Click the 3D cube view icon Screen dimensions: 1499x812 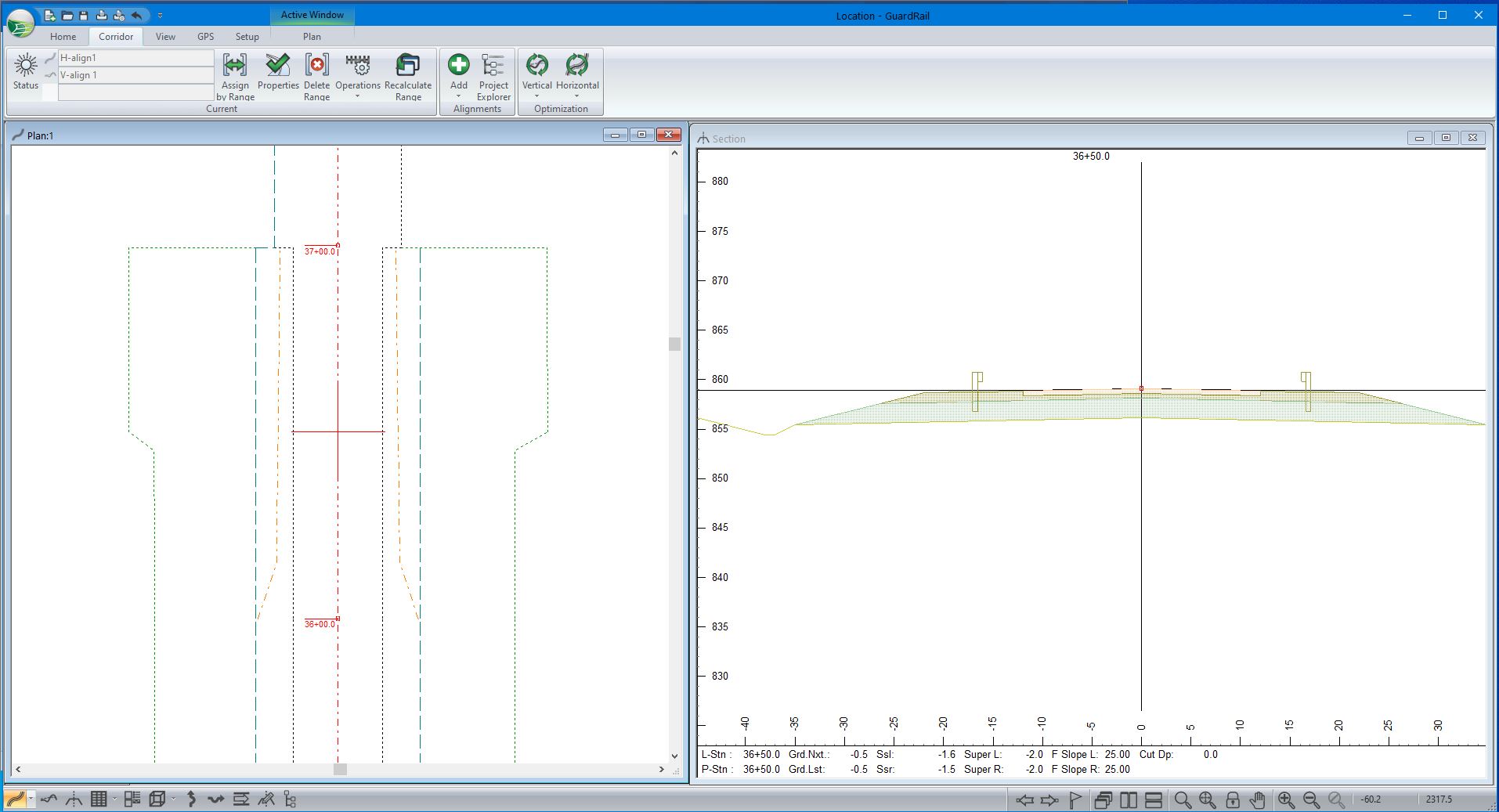click(157, 799)
